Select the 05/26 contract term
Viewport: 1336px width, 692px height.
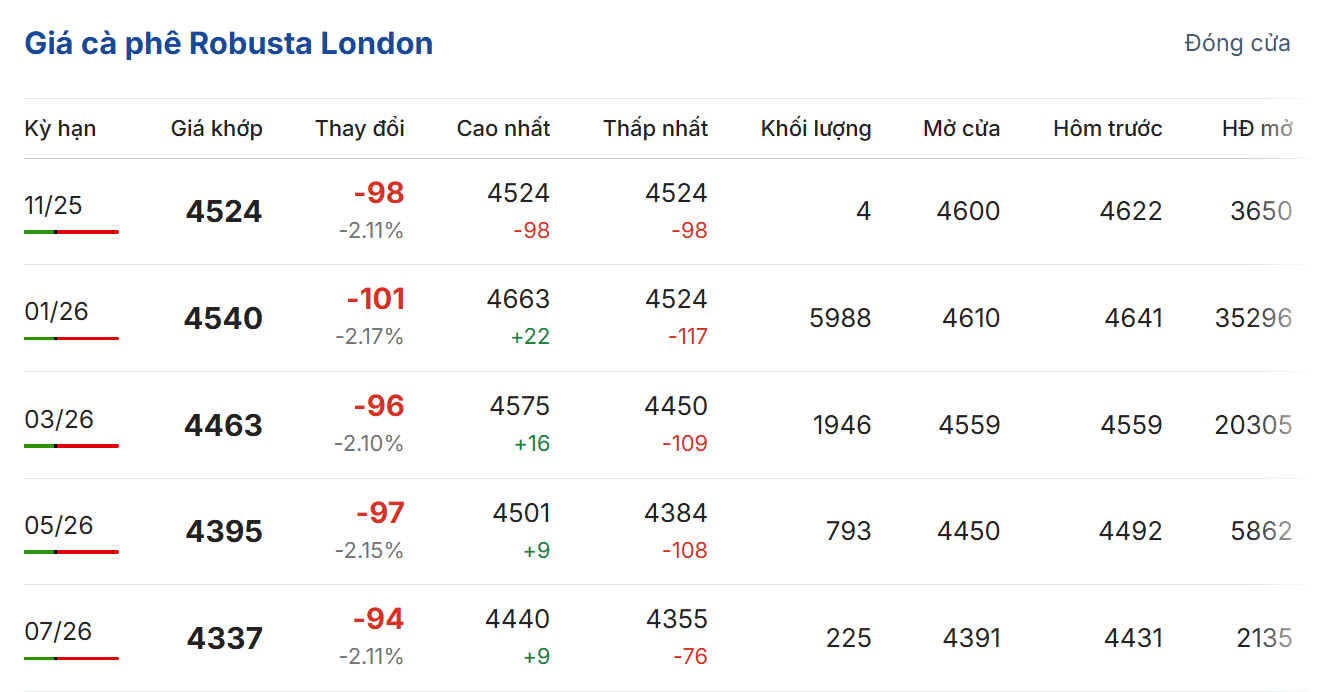click(58, 525)
